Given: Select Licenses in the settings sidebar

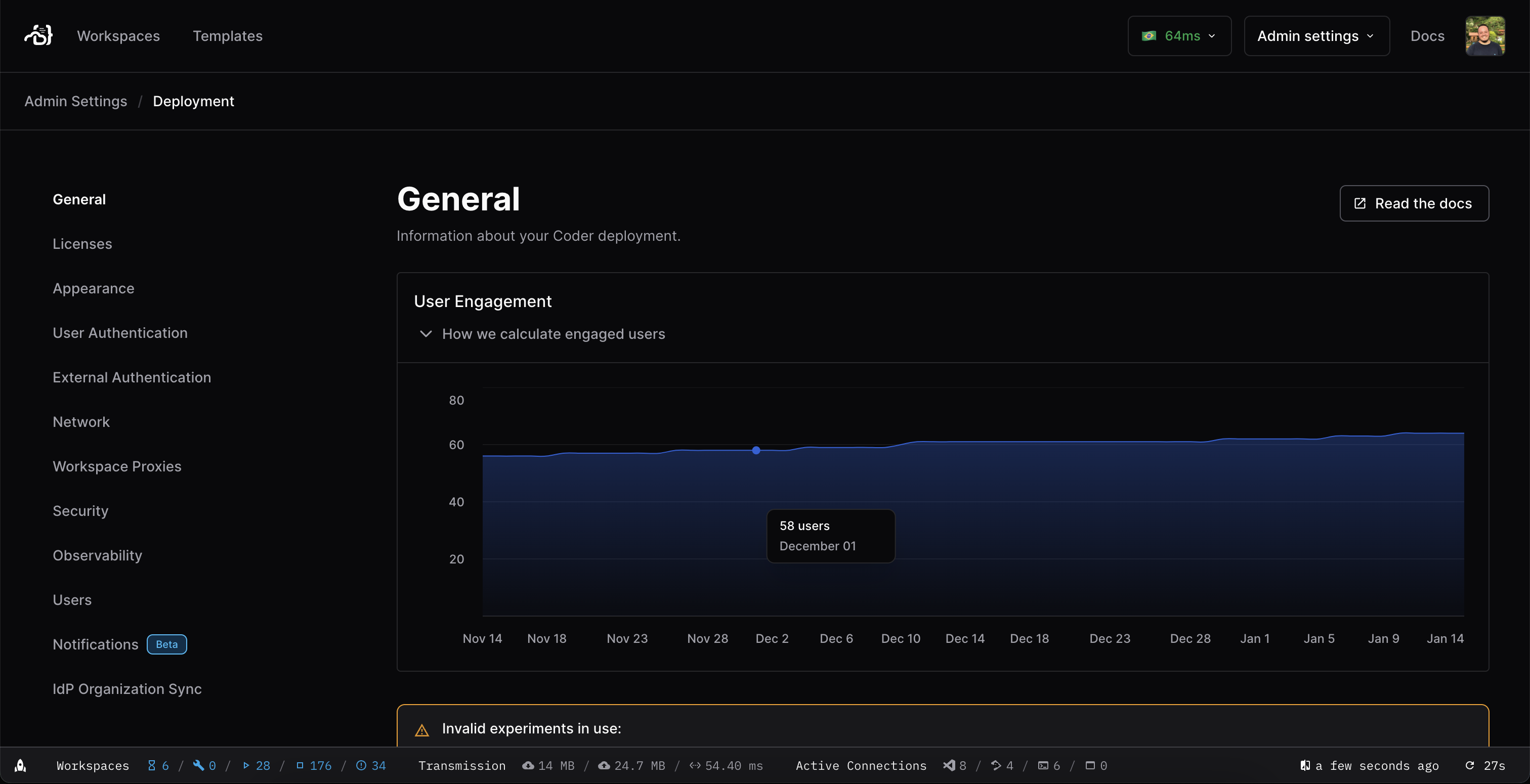Looking at the screenshot, I should click(x=82, y=244).
